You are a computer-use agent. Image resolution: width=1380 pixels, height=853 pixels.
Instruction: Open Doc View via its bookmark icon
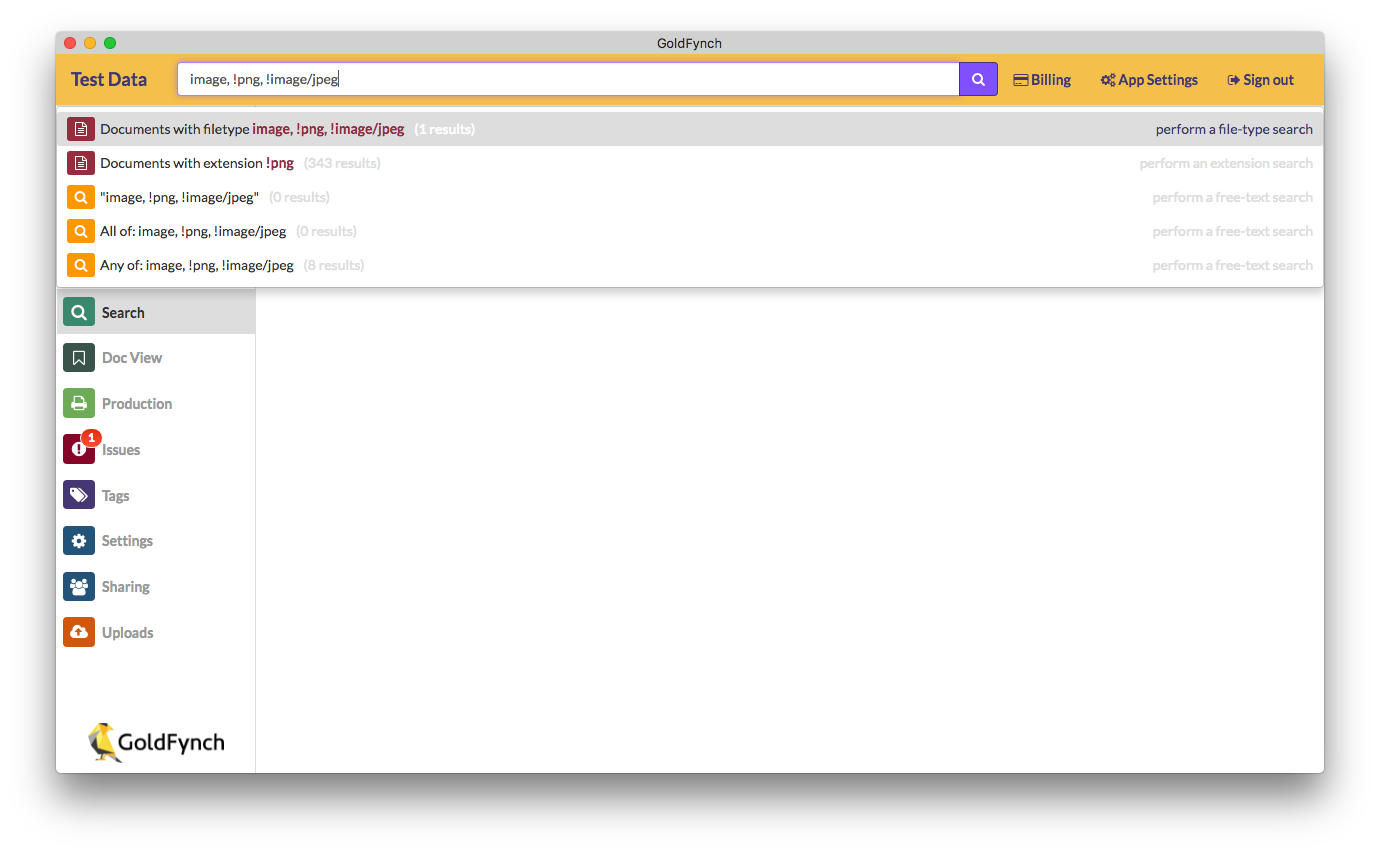[78, 357]
